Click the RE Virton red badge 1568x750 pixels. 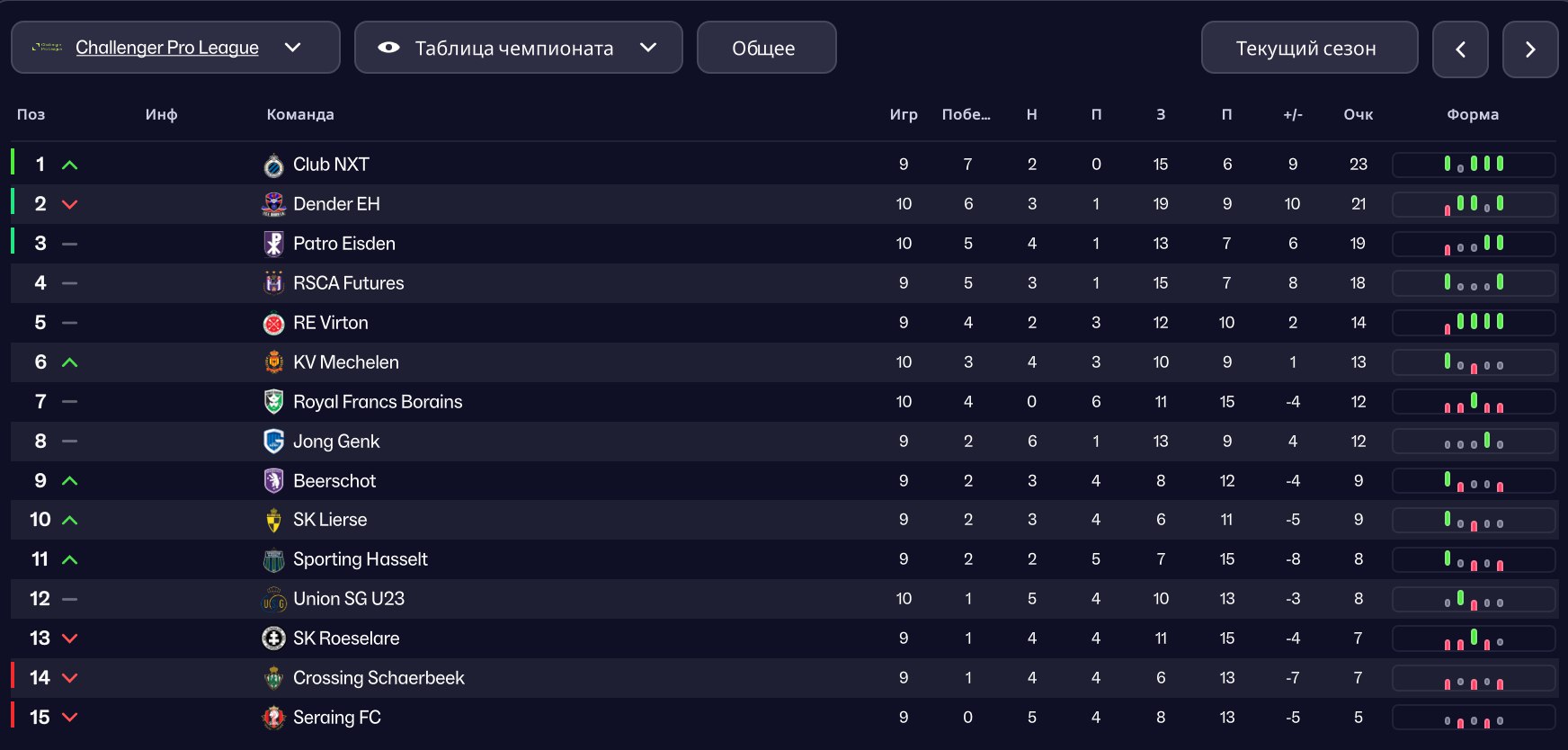pyautogui.click(x=273, y=323)
